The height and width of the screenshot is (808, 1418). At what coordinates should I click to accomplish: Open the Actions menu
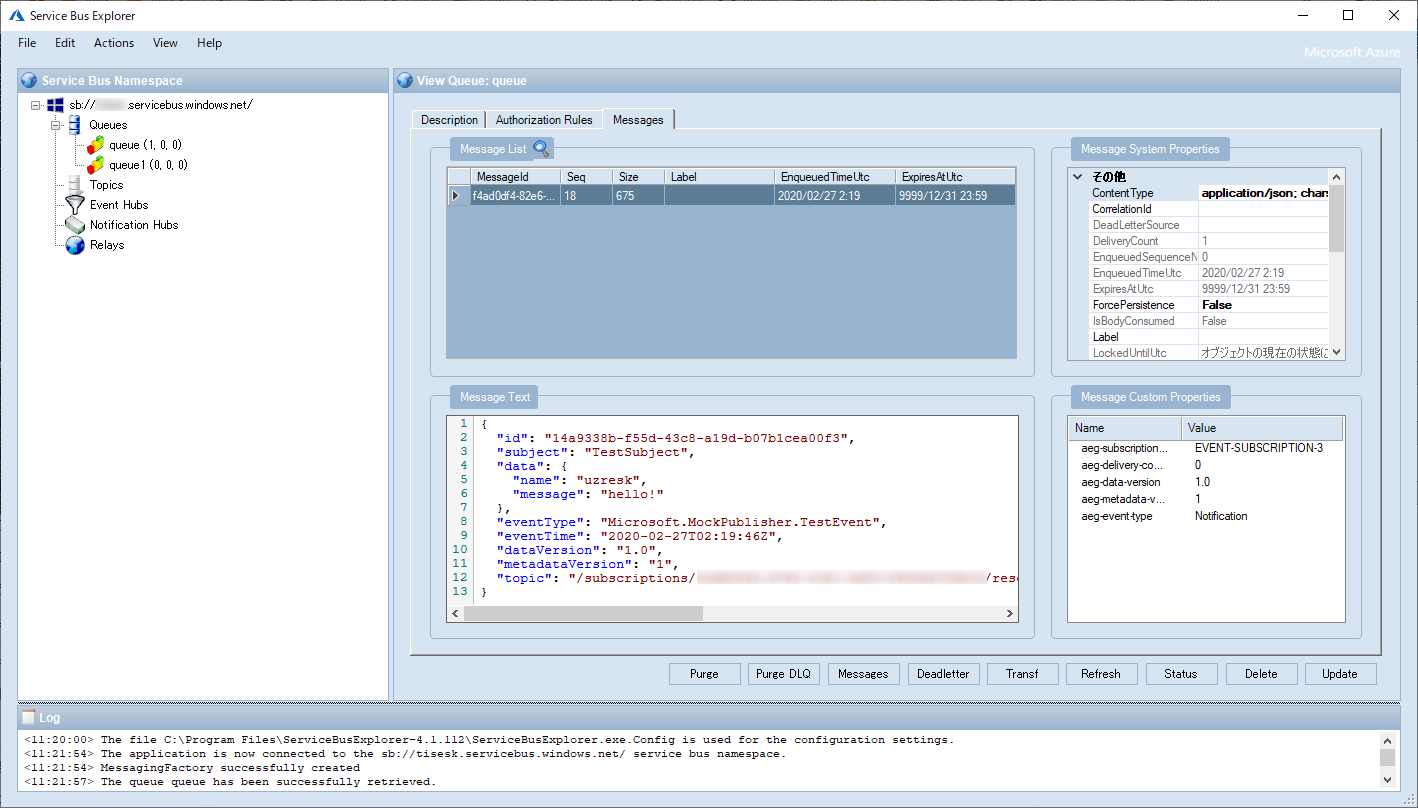[114, 43]
